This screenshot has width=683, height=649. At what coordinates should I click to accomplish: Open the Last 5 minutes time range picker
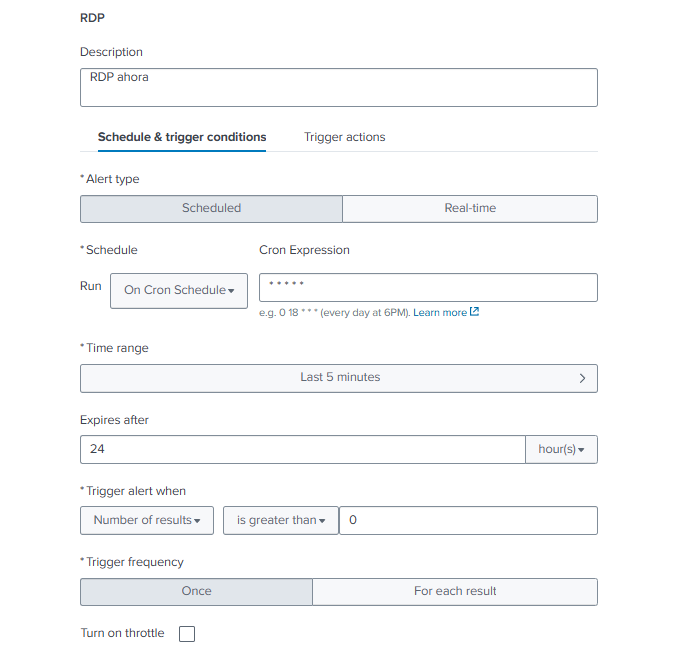[x=339, y=378]
